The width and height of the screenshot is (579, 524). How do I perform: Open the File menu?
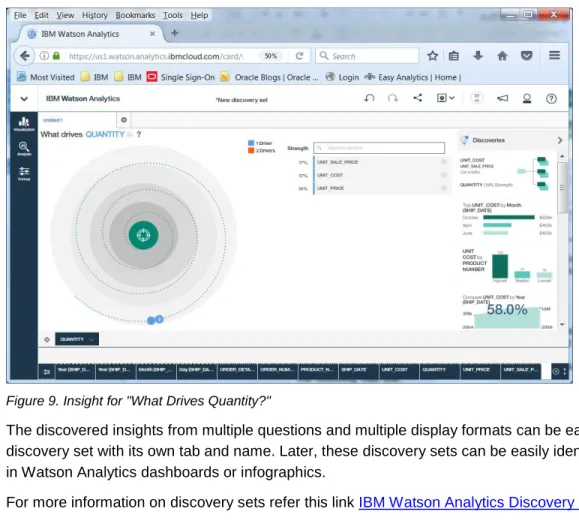click(x=20, y=15)
